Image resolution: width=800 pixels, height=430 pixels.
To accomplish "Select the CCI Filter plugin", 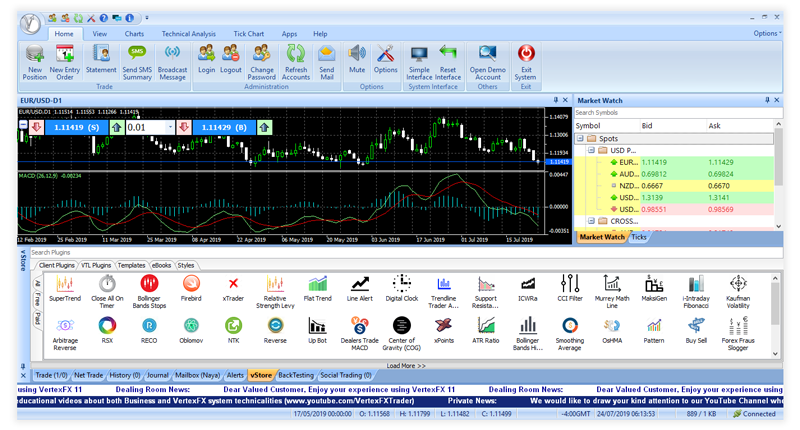I will click(x=569, y=288).
